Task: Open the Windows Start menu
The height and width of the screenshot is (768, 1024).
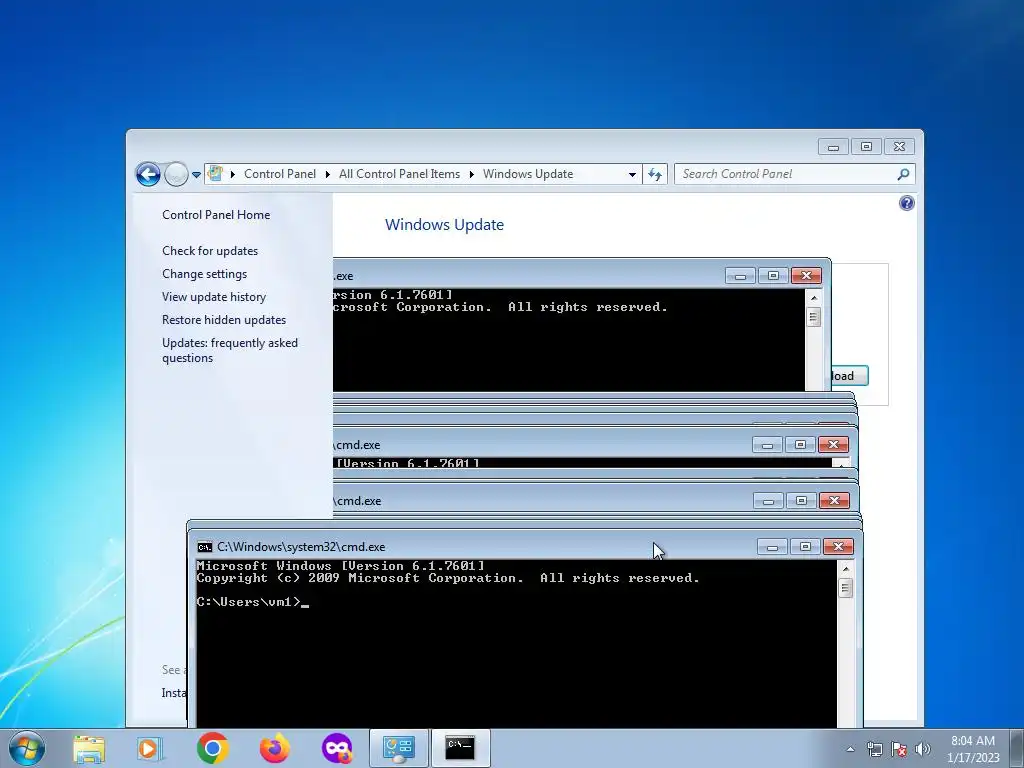Action: tap(27, 748)
